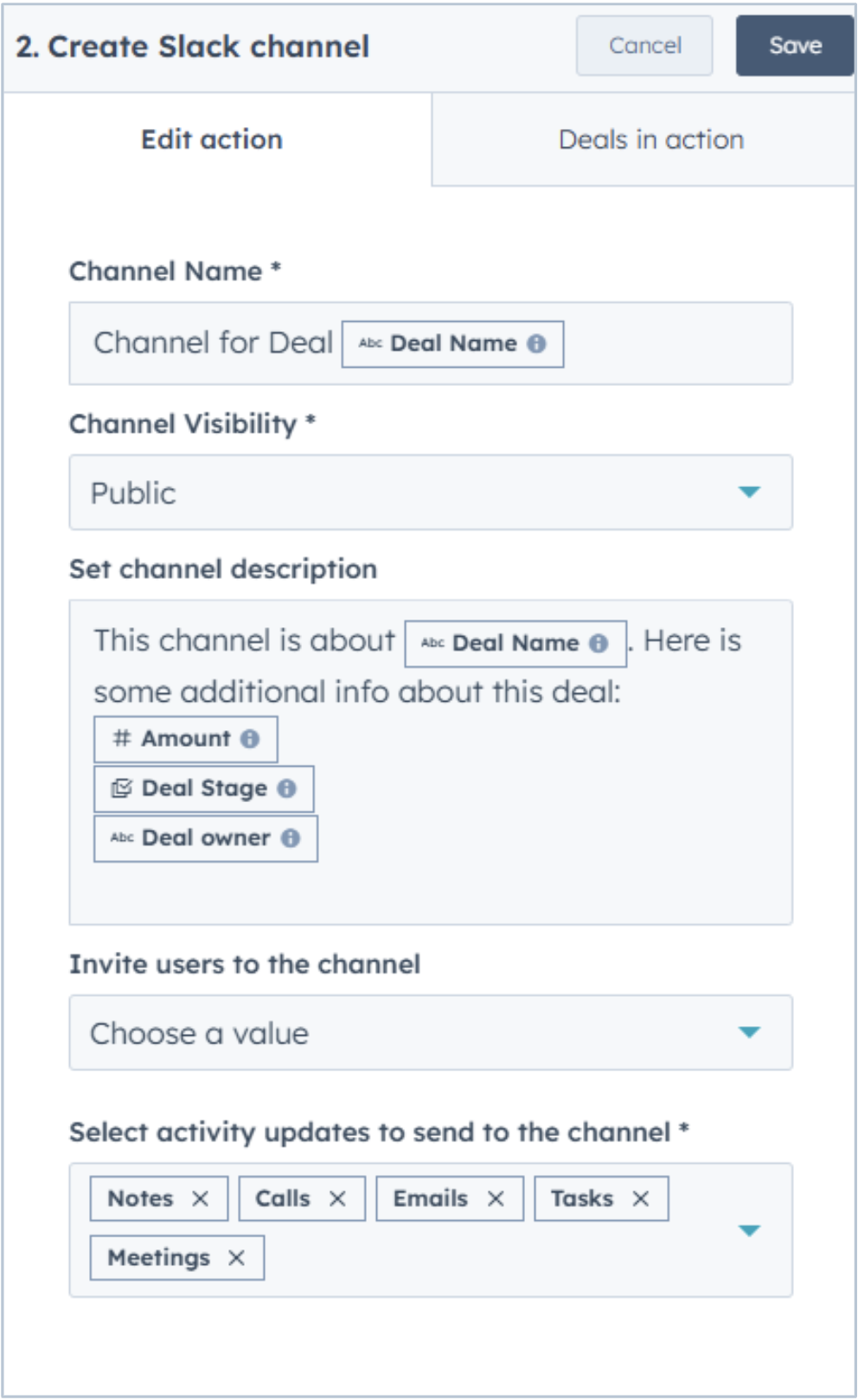
Task: Click info icon on Deal owner token
Action: pos(291,838)
